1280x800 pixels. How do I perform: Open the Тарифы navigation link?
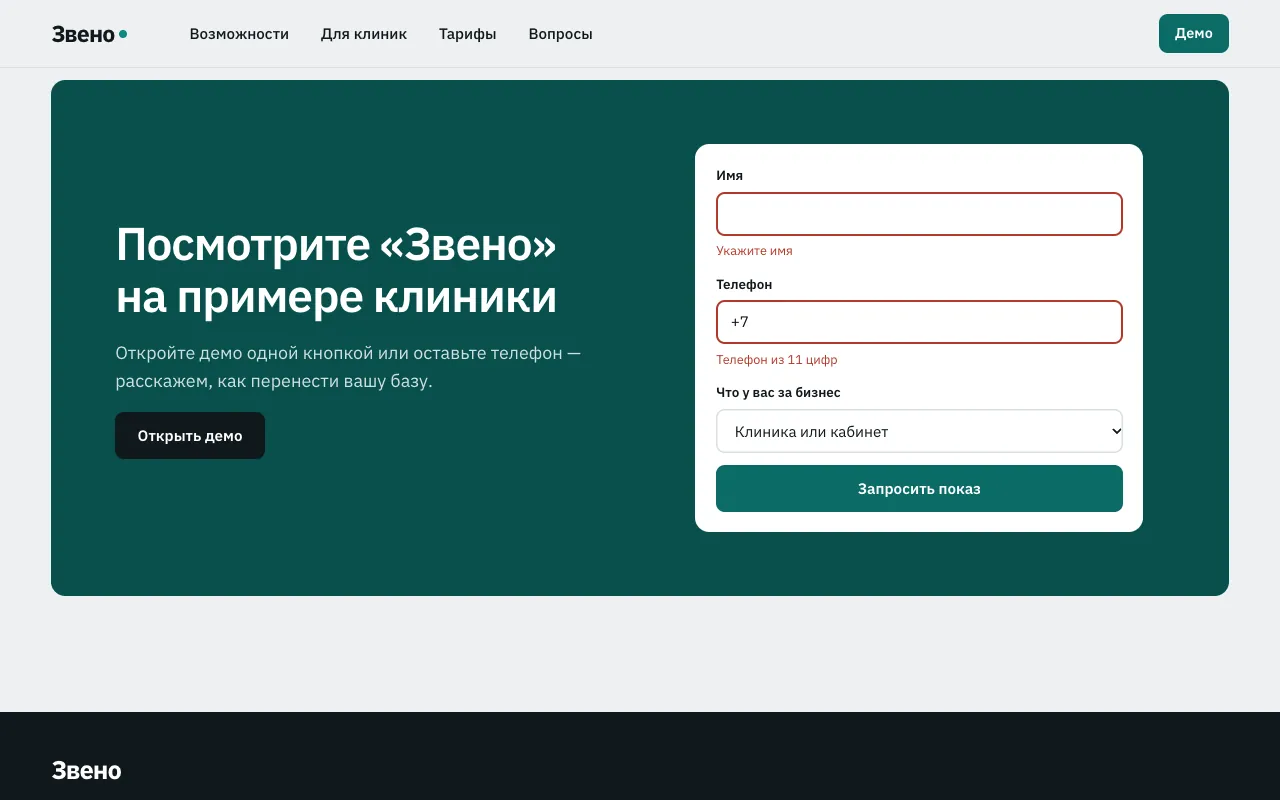point(468,34)
